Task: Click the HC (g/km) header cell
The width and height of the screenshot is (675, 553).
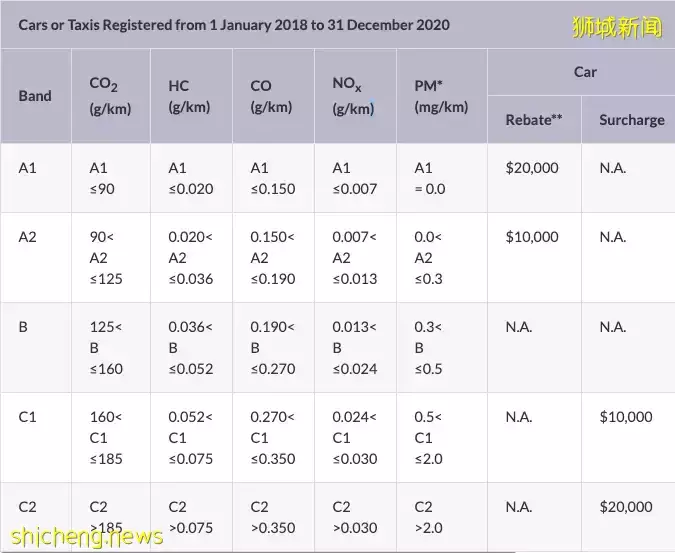Action: tap(189, 96)
